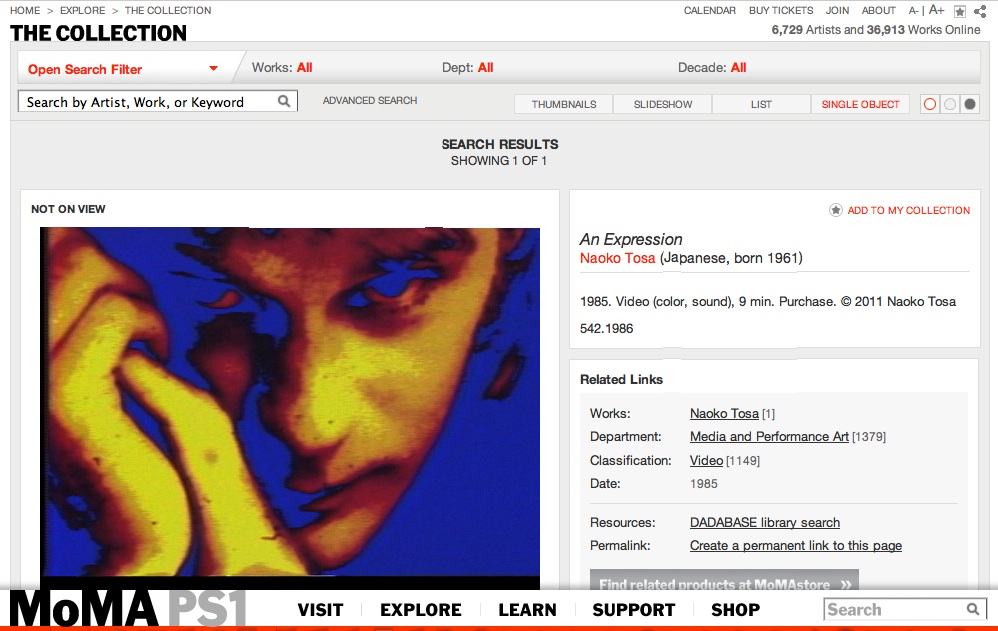Click the star favorites icon in top bar
The image size is (998, 631).
[x=960, y=11]
